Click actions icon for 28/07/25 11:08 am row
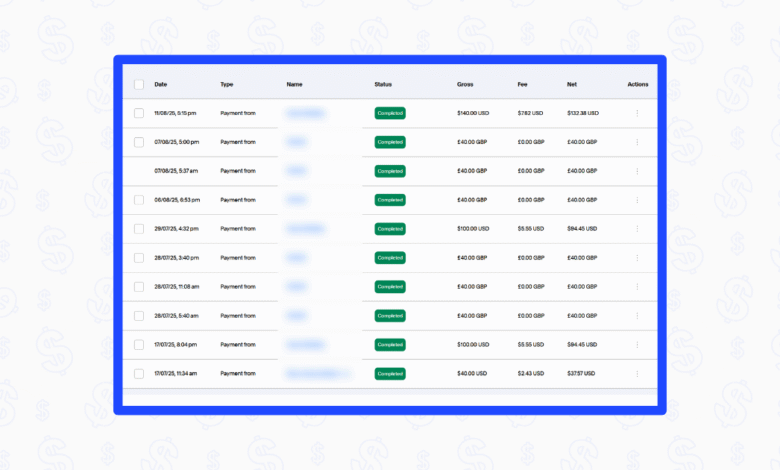 point(637,287)
